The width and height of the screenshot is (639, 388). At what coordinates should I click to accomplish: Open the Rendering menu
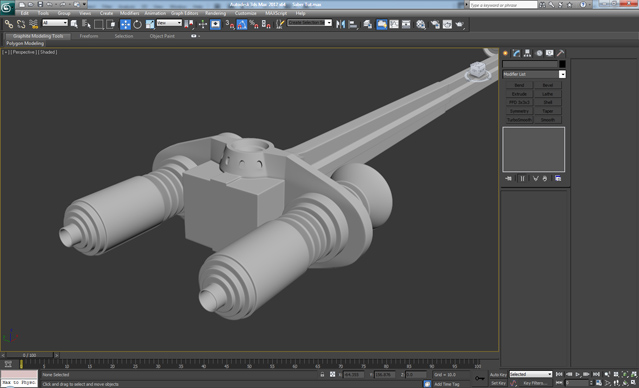pos(216,13)
